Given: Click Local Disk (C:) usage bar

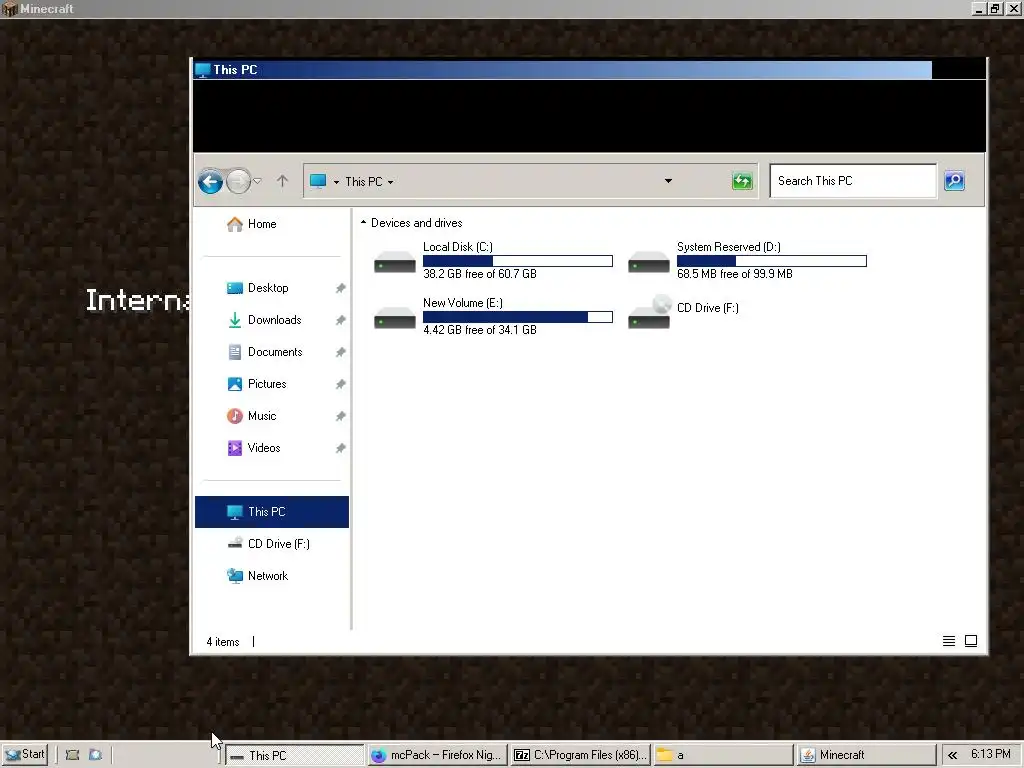Looking at the screenshot, I should click(518, 261).
